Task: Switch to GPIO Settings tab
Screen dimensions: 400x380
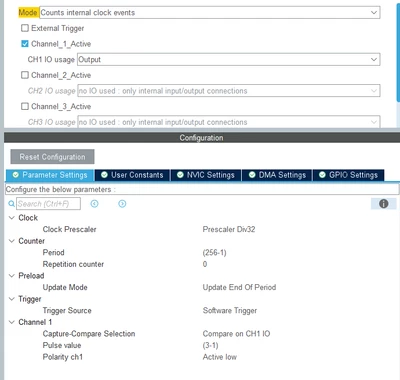Action: [348, 175]
